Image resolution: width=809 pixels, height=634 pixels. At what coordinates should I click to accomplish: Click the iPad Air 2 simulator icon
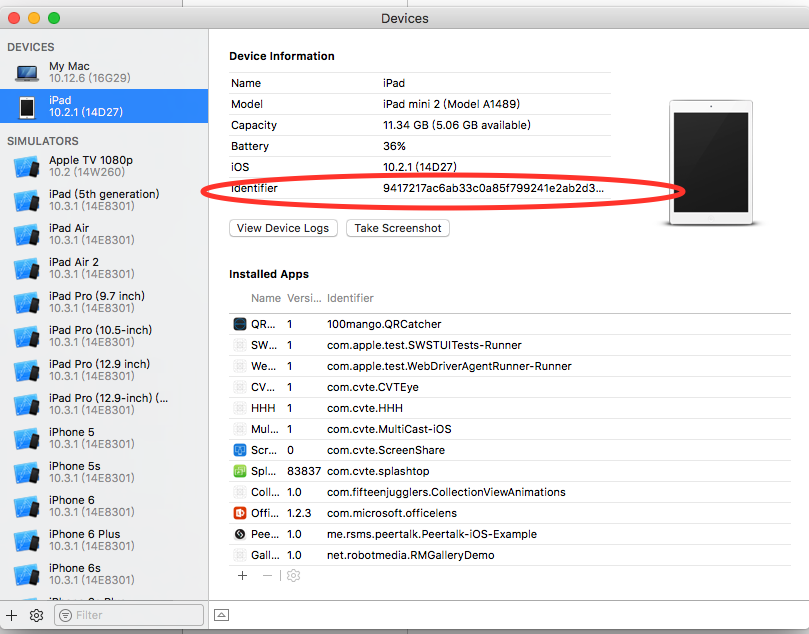(x=27, y=269)
